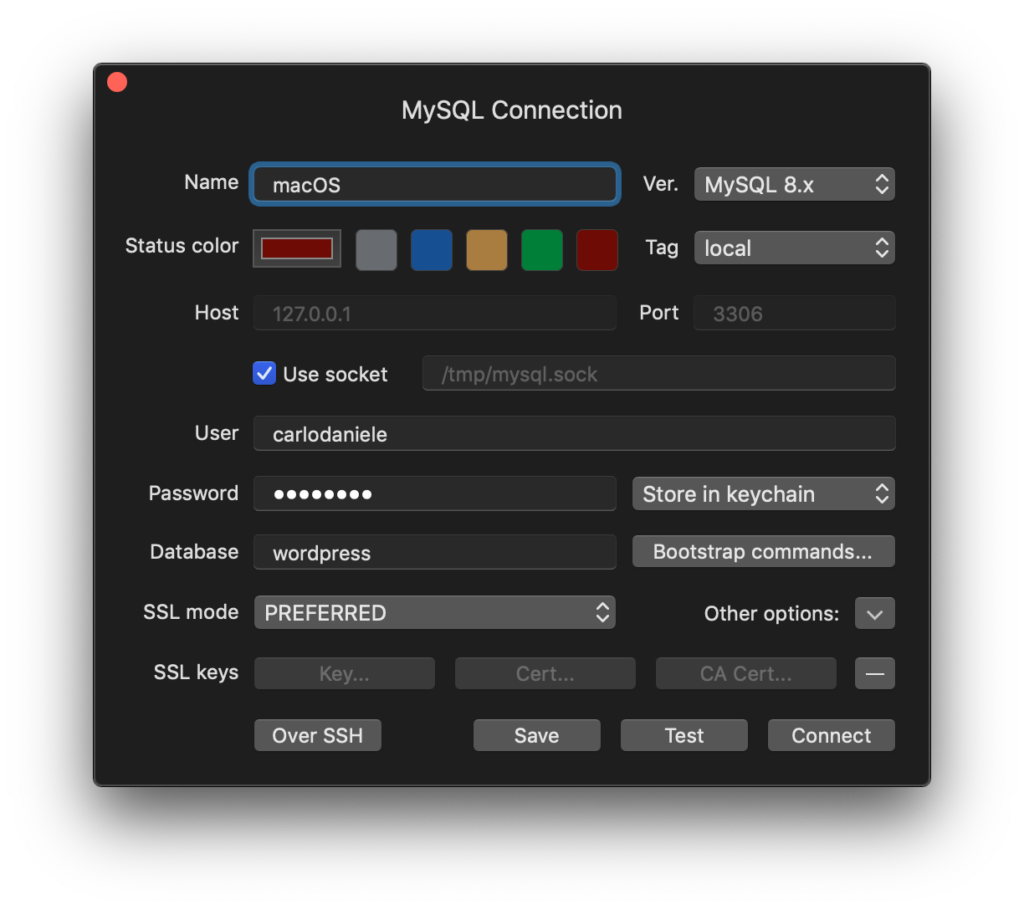The width and height of the screenshot is (1024, 910).
Task: Open the custom status color well
Action: (297, 248)
